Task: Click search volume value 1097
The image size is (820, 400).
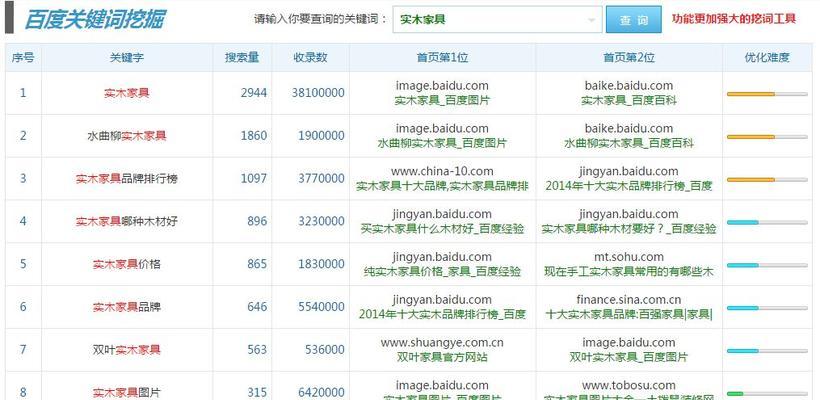Action: [x=254, y=179]
